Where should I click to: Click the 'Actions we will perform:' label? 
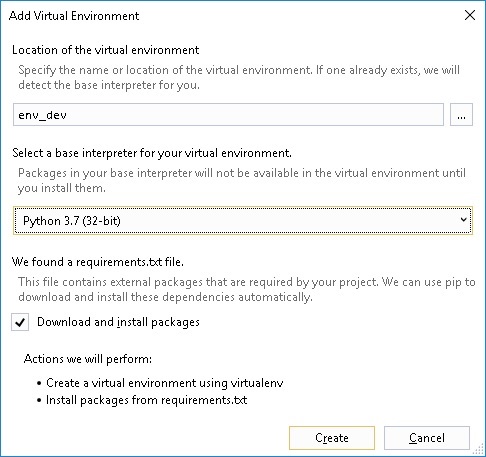(x=88, y=359)
